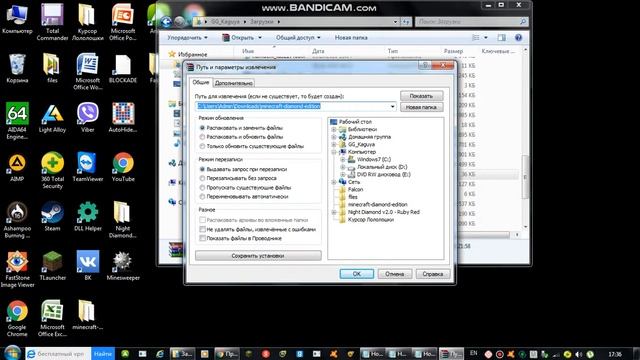Open Упорядочить menu in Explorer
The image size is (640, 360).
pyautogui.click(x=187, y=38)
